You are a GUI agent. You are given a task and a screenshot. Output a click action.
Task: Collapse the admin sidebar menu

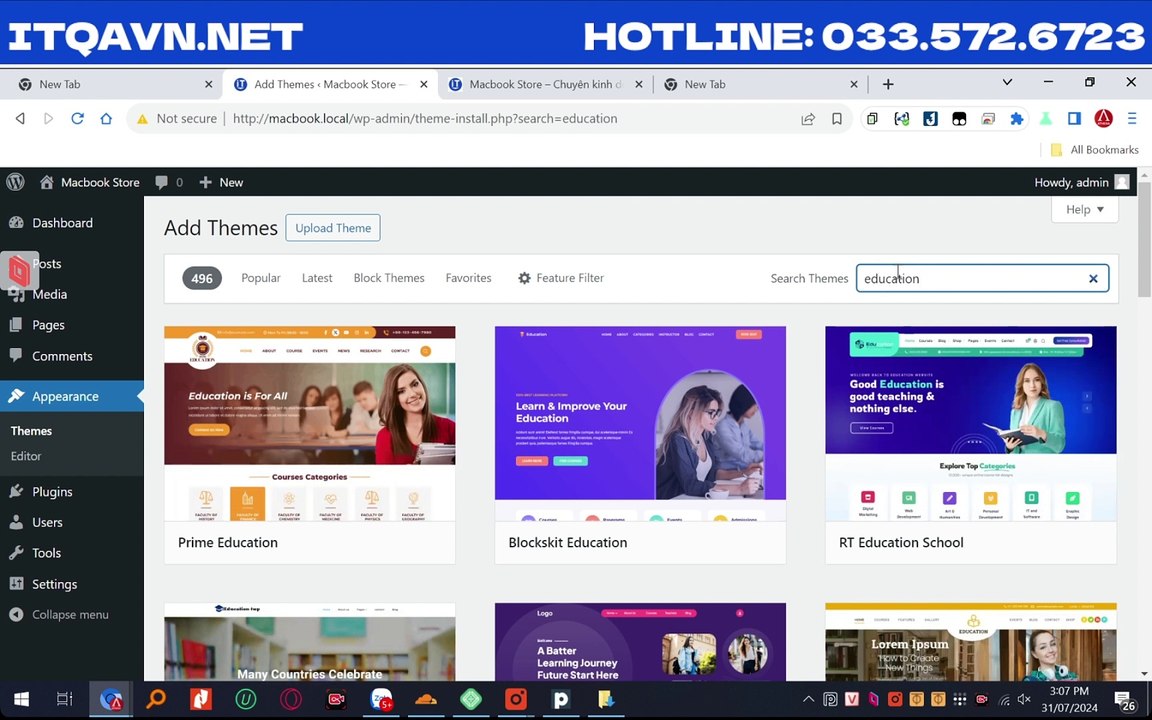tap(59, 614)
